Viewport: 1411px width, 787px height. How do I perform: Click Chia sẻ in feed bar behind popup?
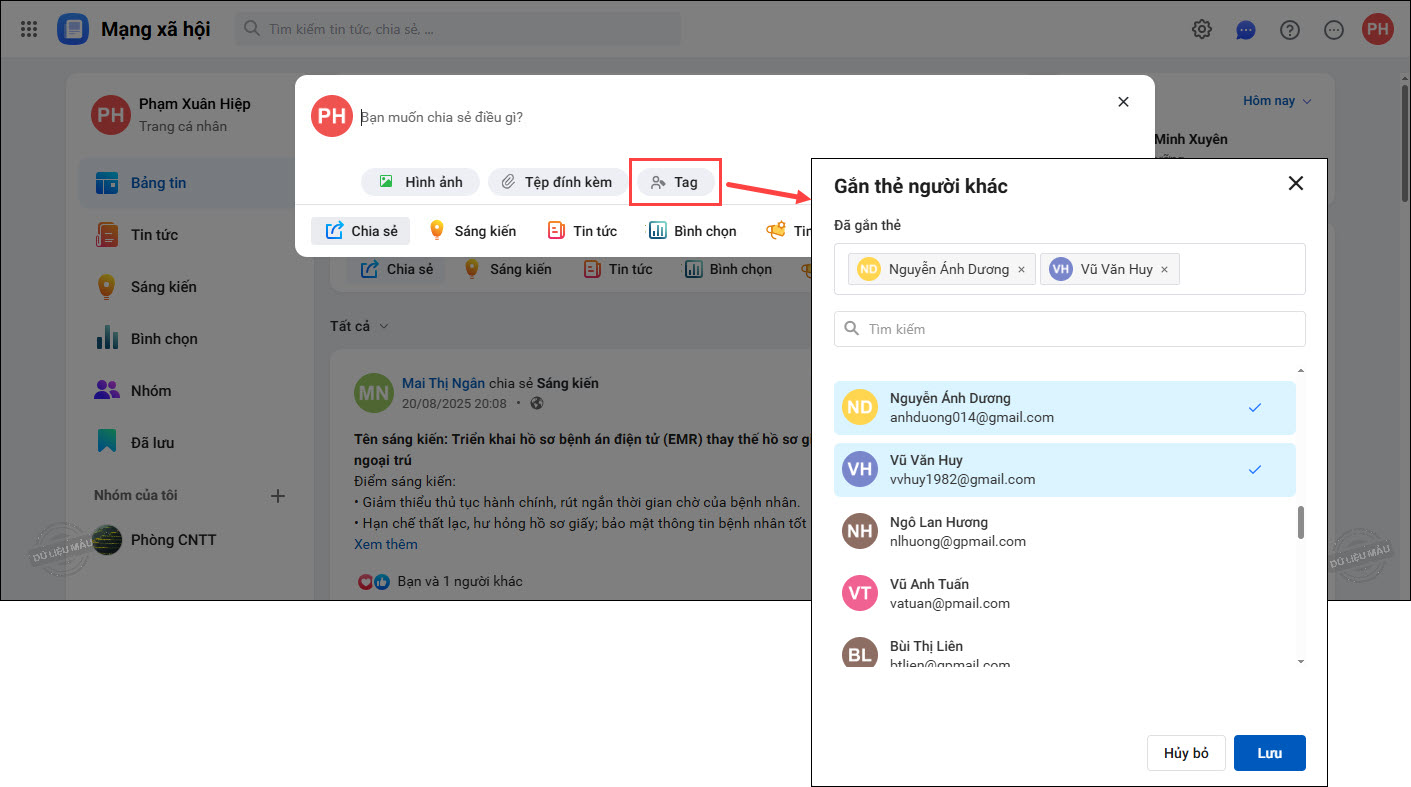(397, 269)
